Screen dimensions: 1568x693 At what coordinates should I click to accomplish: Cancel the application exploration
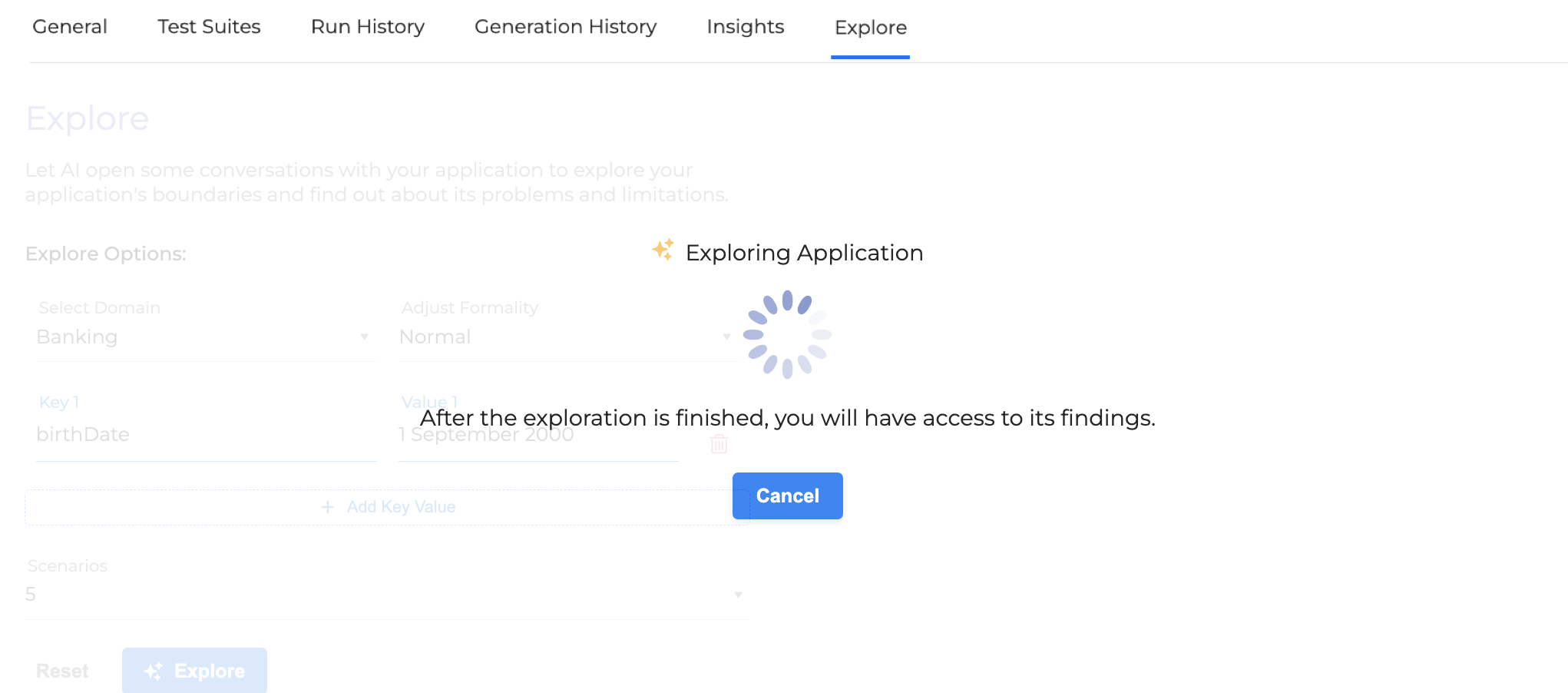click(787, 496)
